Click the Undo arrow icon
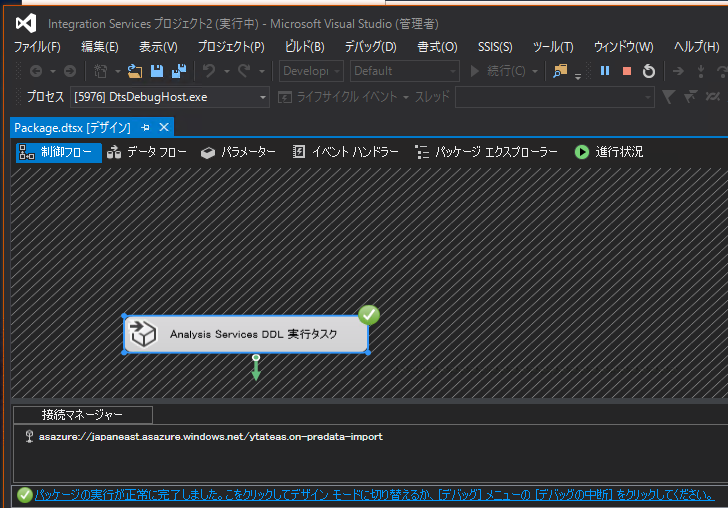The image size is (728, 508). pyautogui.click(x=209, y=71)
